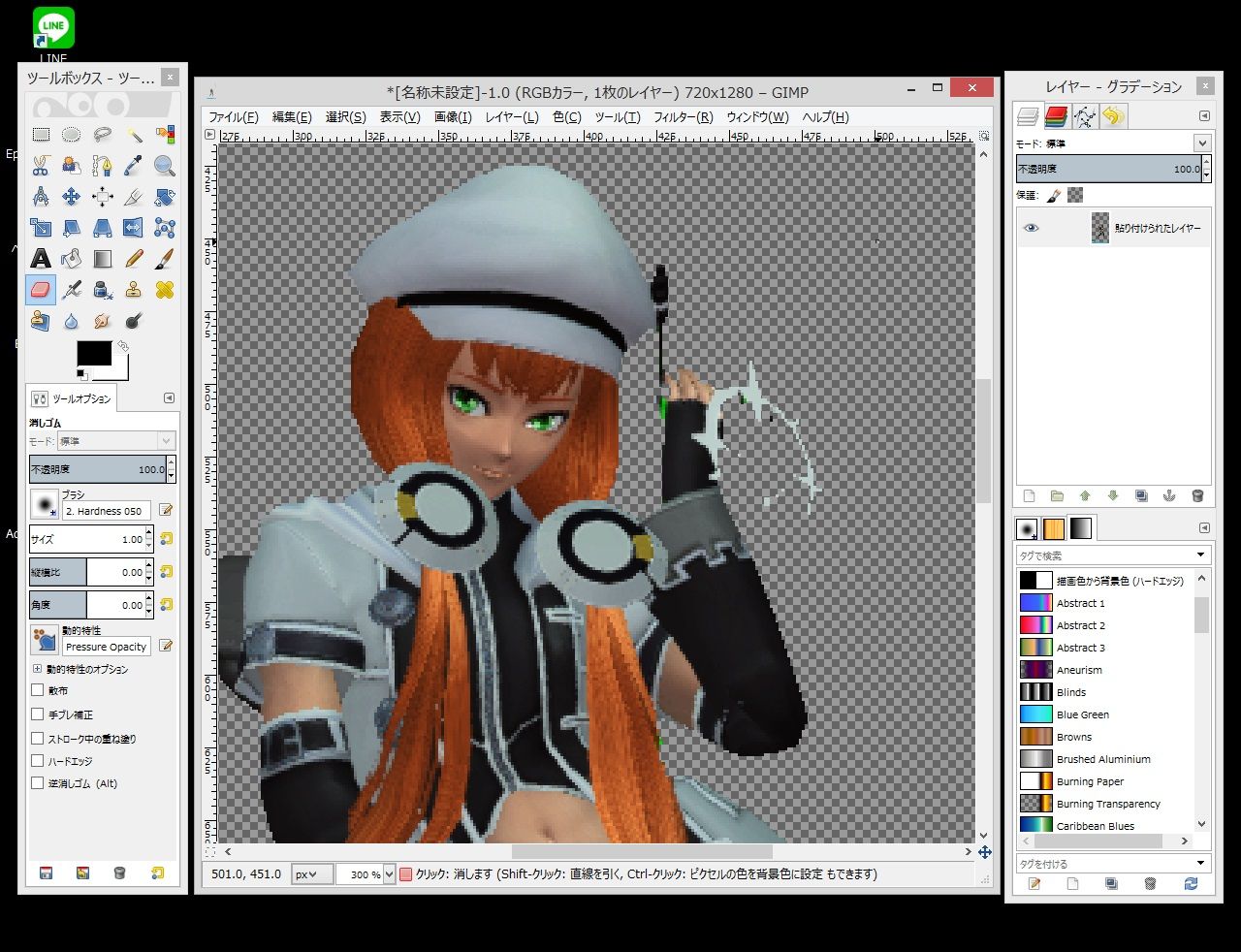Select the Heal tool
1241x952 pixels.
coord(165,290)
